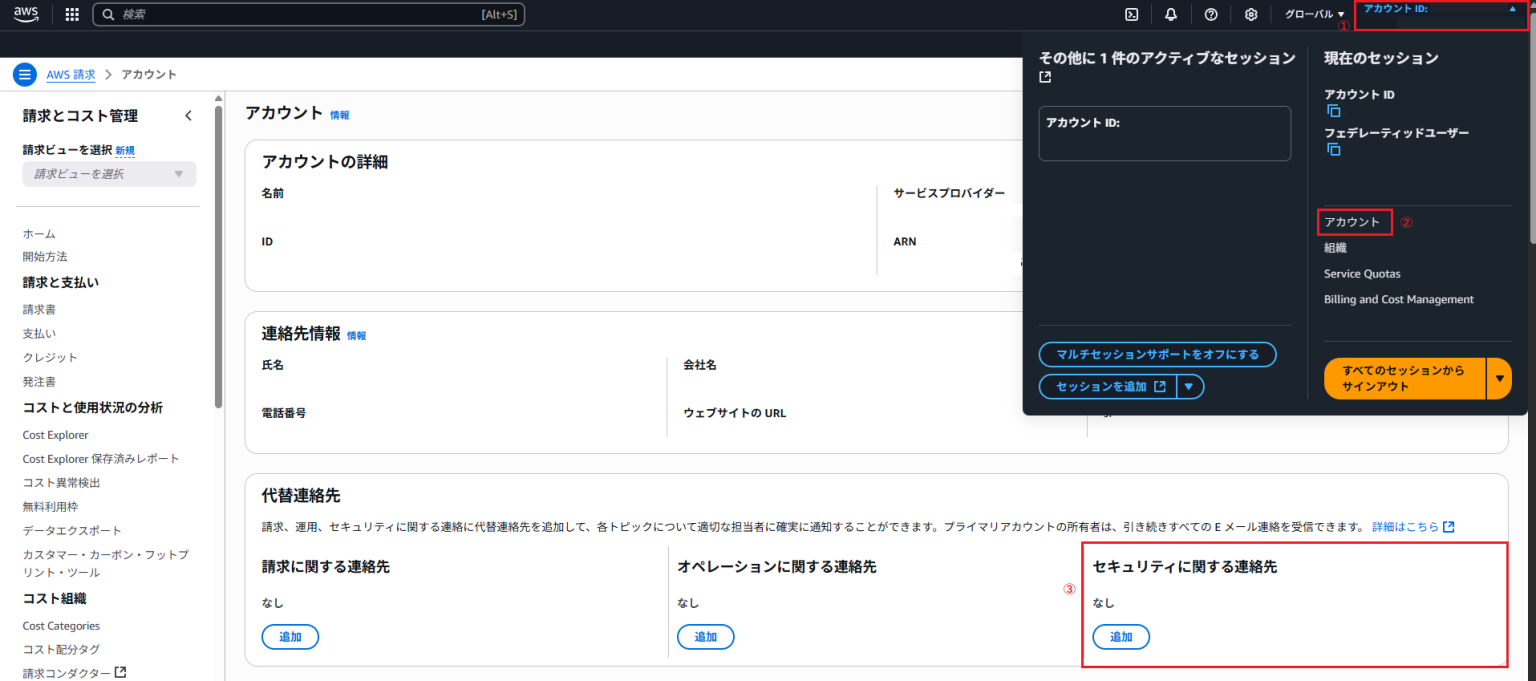Viewport: 1536px width, 681px height.
Task: Open the help question mark icon
Action: point(1211,14)
